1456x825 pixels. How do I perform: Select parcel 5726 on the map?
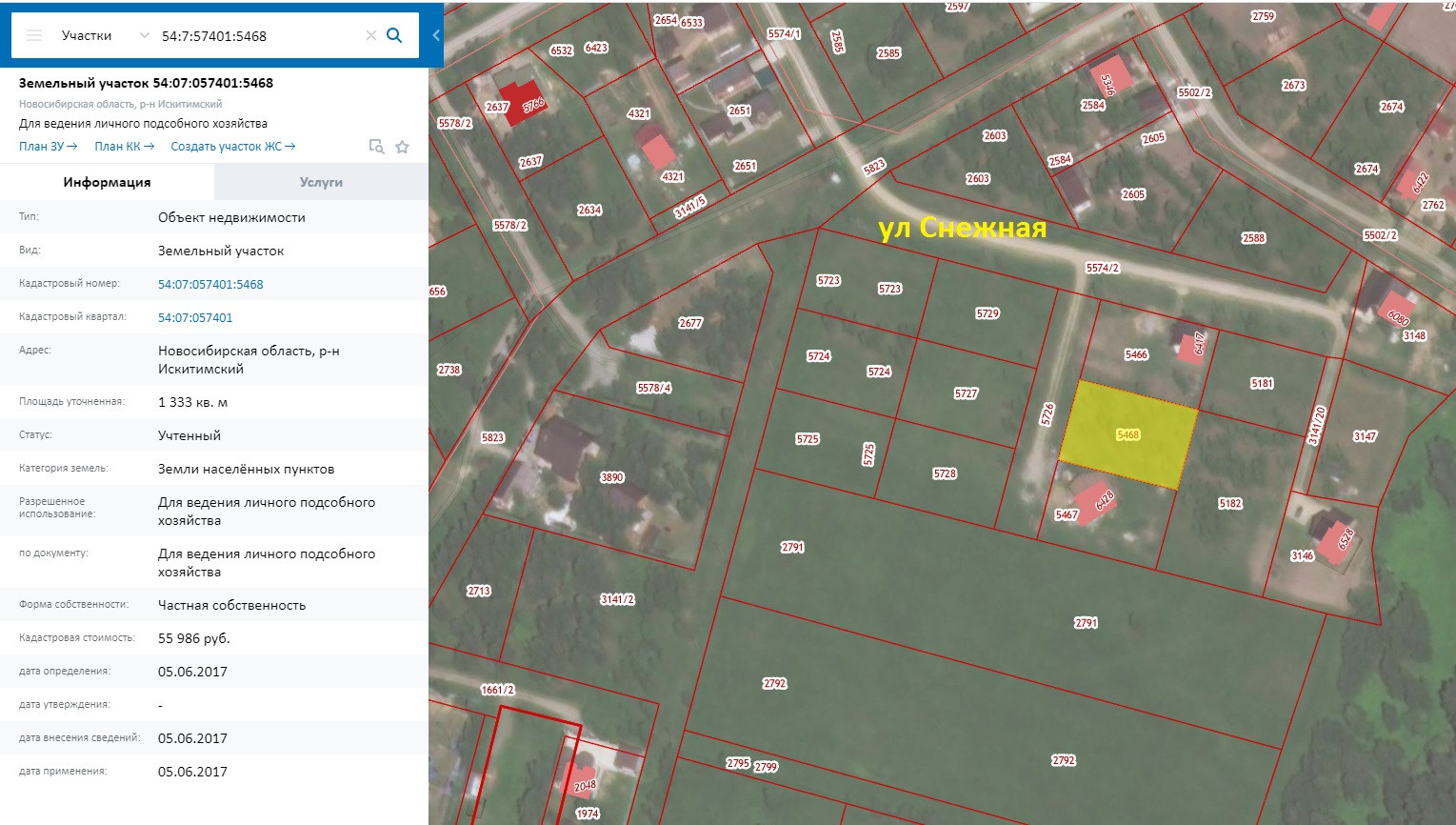pyautogui.click(x=1047, y=414)
